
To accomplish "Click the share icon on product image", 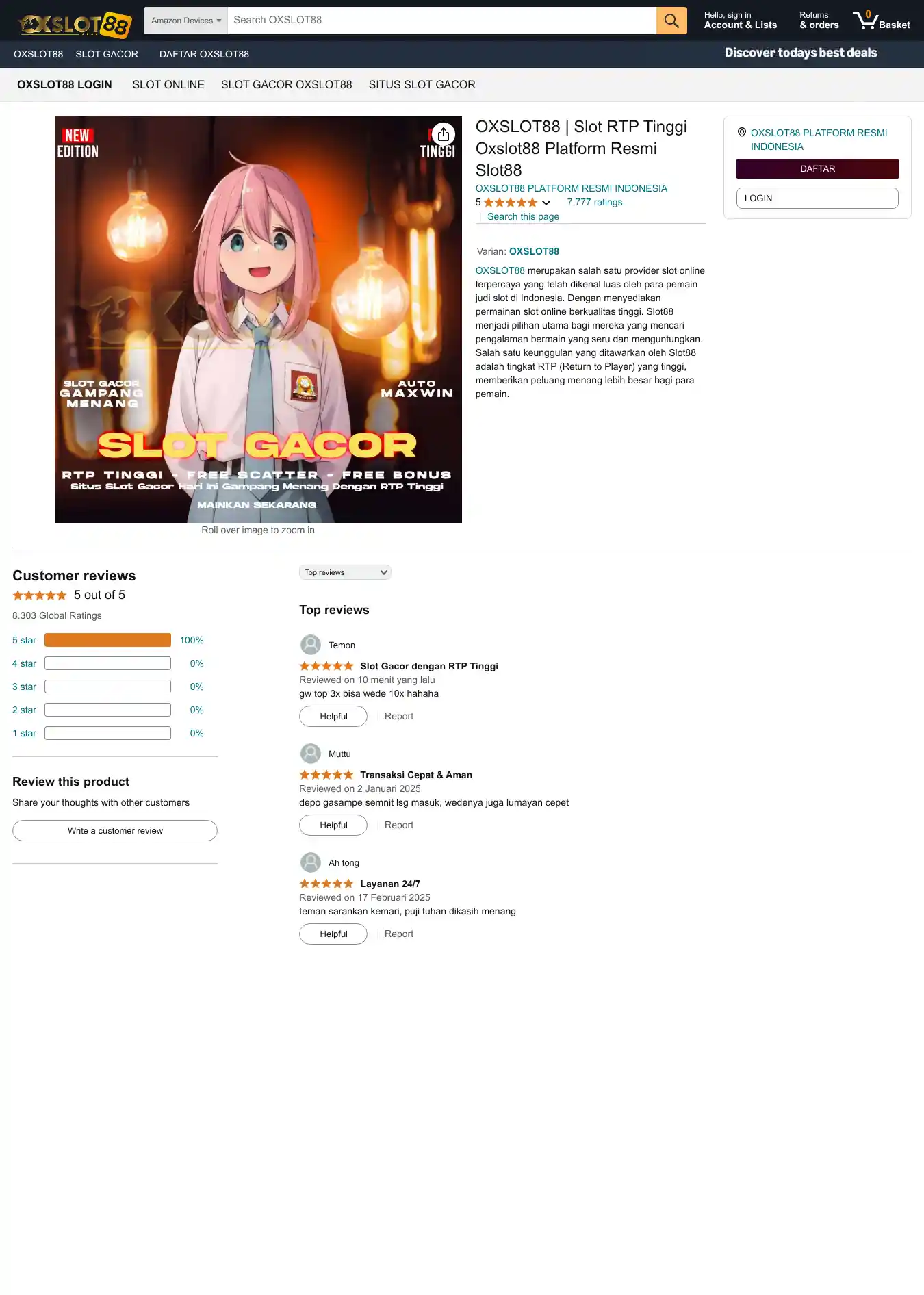I will tap(444, 134).
